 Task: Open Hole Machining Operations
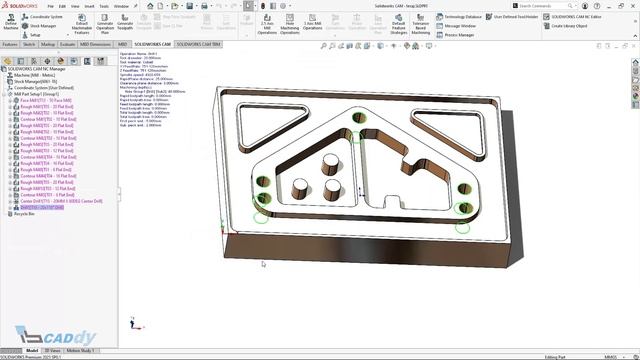pyautogui.click(x=290, y=24)
